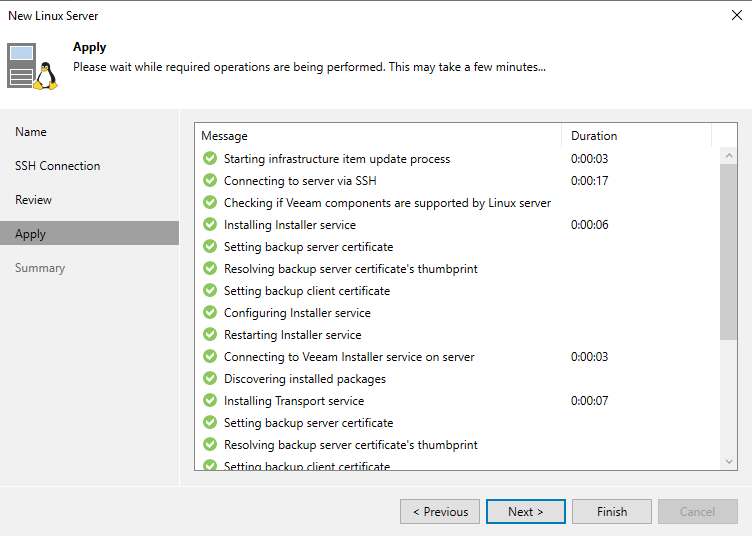752x536 pixels.
Task: Select the Apply step in sidebar
Action: [x=31, y=234]
